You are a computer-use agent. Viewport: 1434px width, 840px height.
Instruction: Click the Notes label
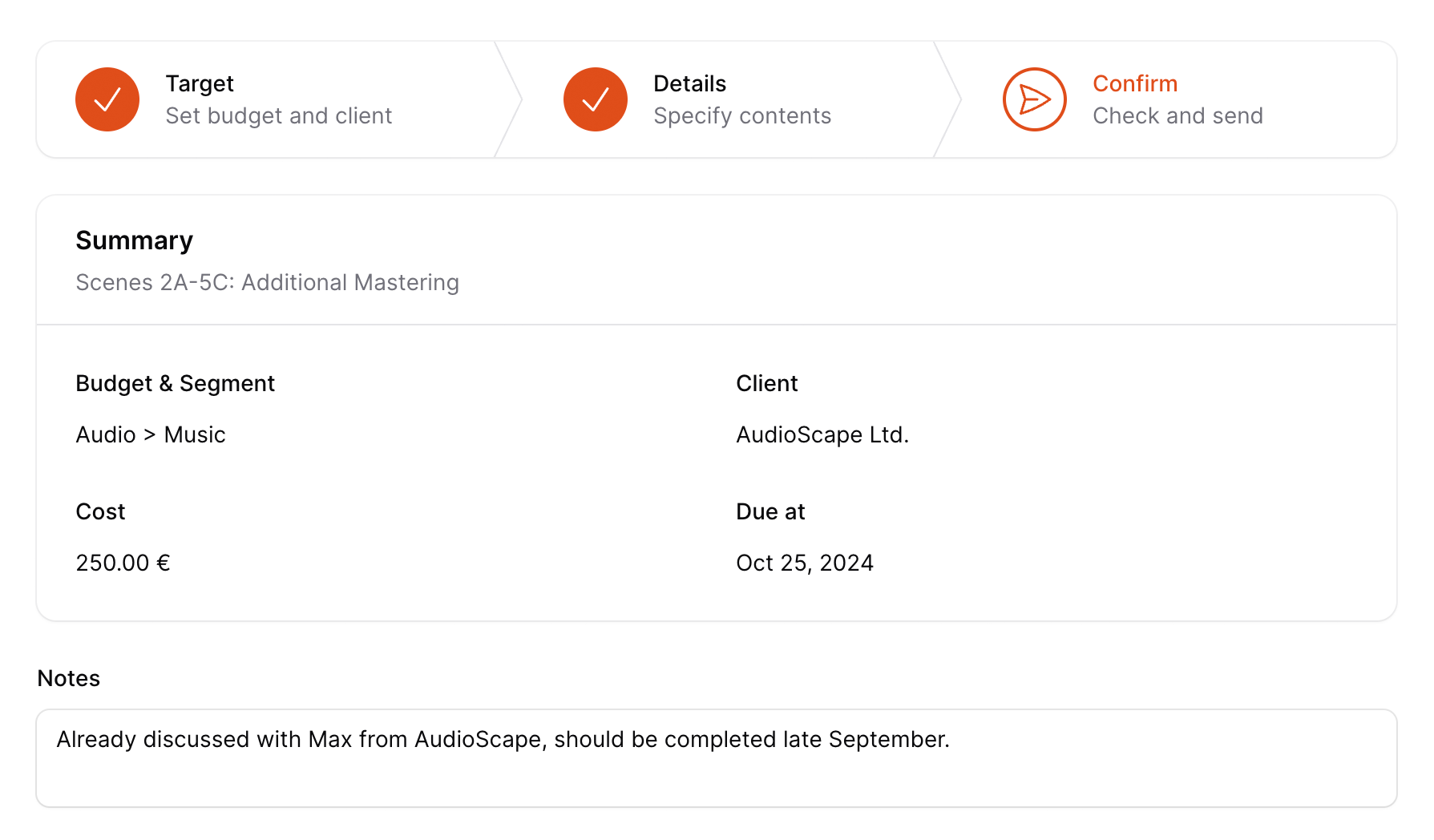(x=69, y=678)
